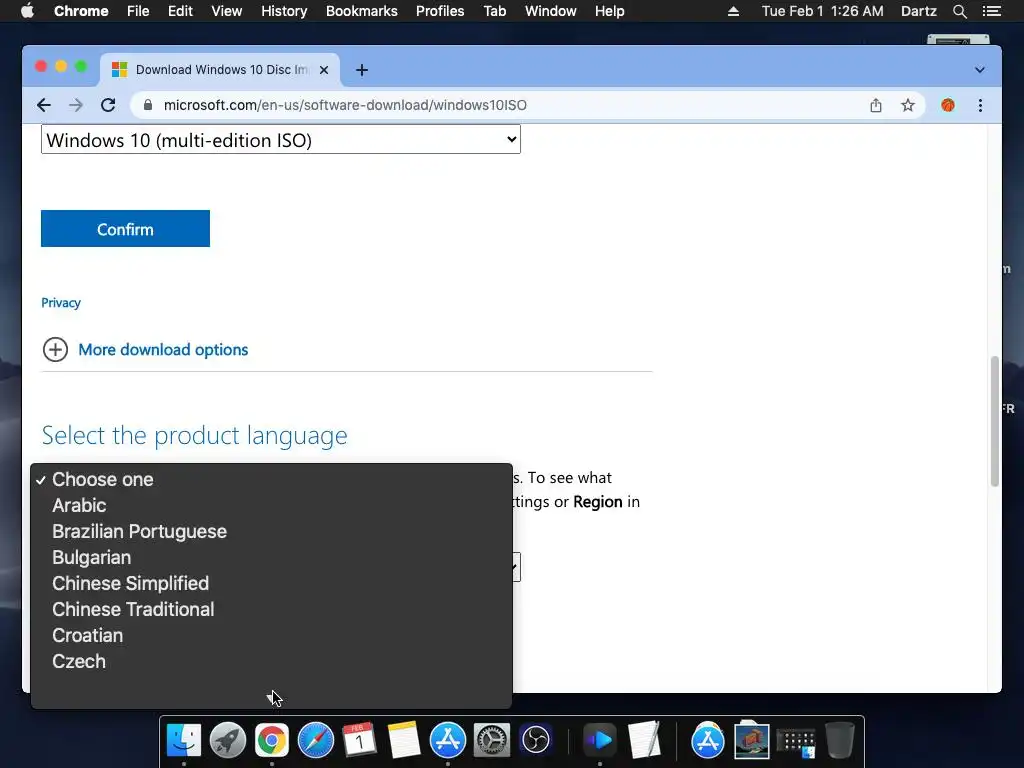
Task: Open Finder from the dock
Action: pyautogui.click(x=184, y=740)
